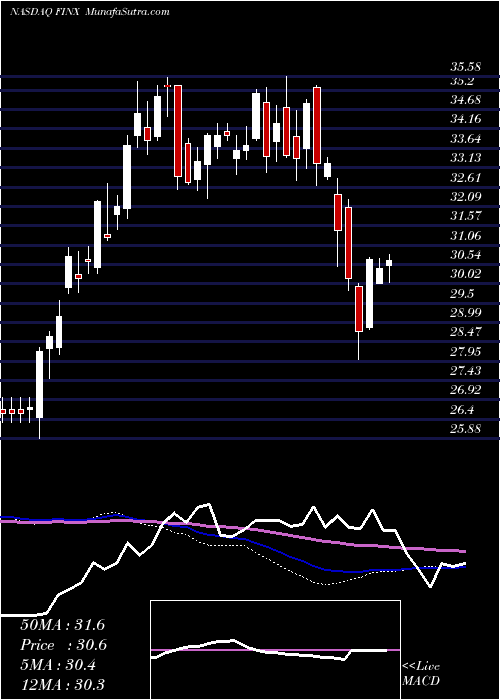The width and height of the screenshot is (500, 700).
Task: Select the 33.13 price axis label
Action: click(x=465, y=158)
